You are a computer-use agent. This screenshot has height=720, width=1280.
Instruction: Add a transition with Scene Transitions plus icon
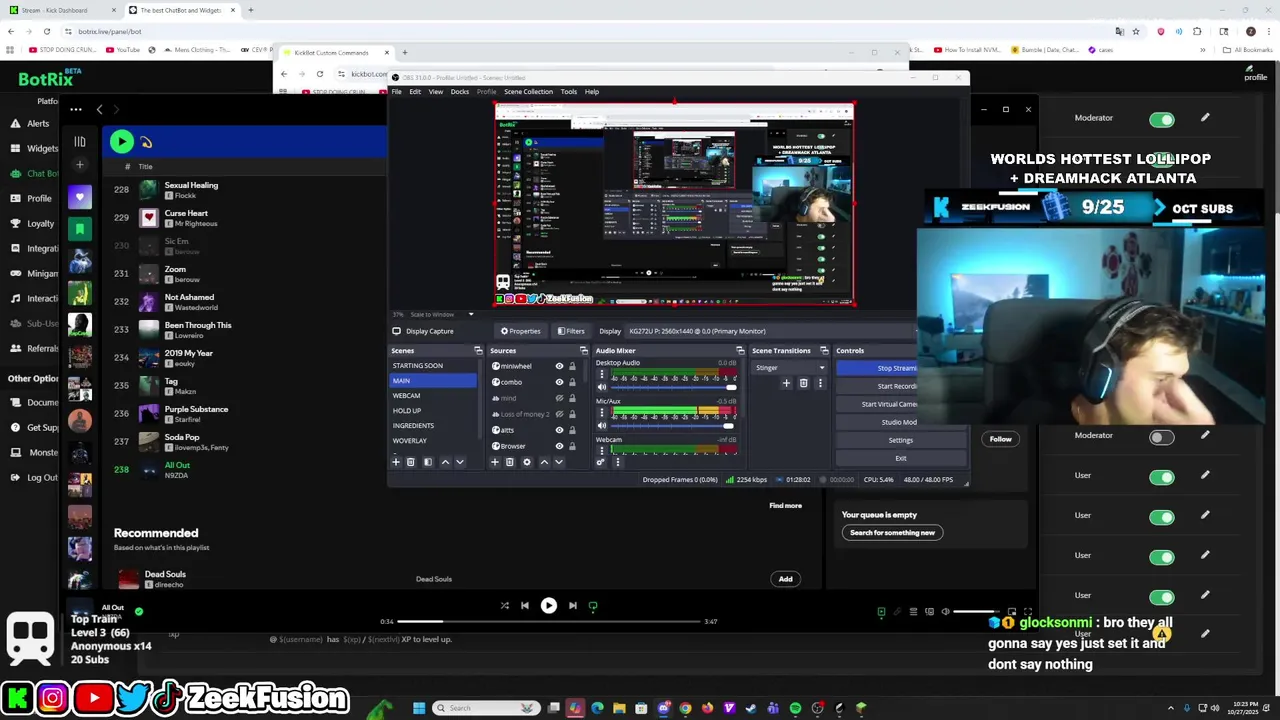[x=786, y=383]
